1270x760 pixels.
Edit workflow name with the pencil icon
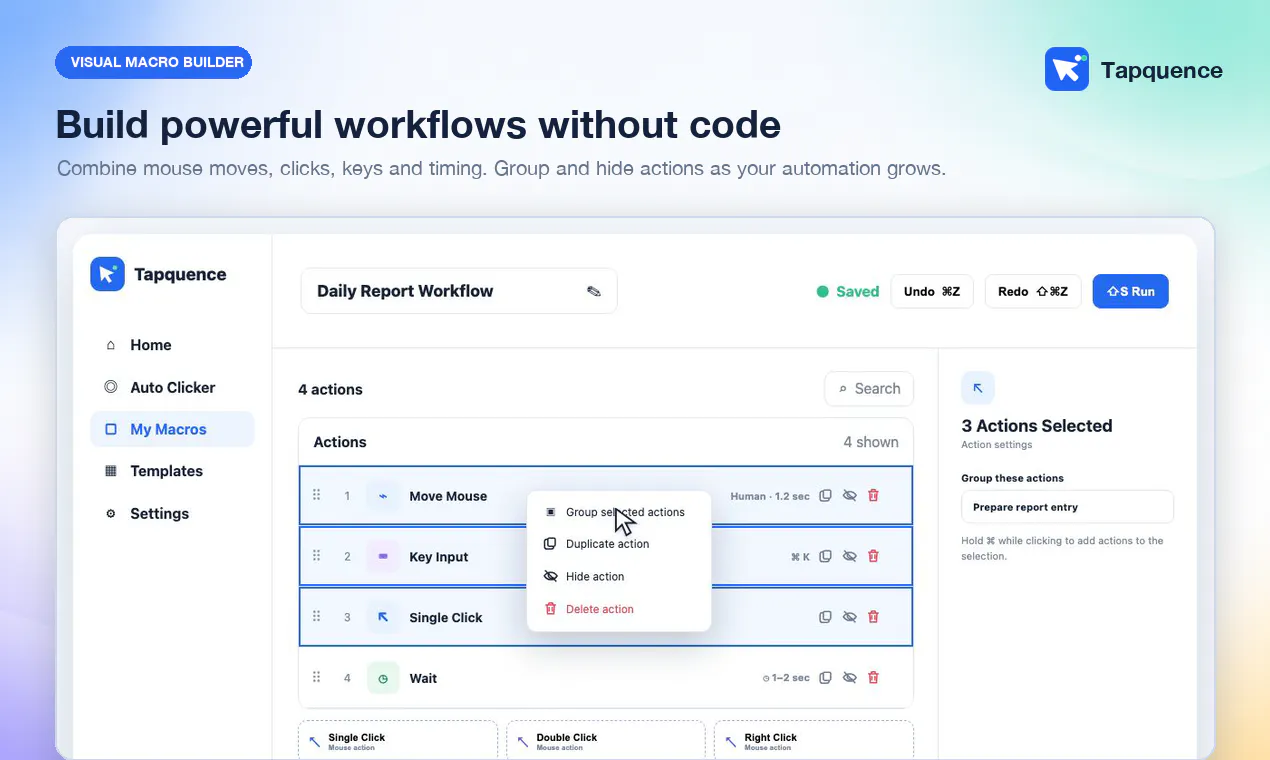coord(594,291)
